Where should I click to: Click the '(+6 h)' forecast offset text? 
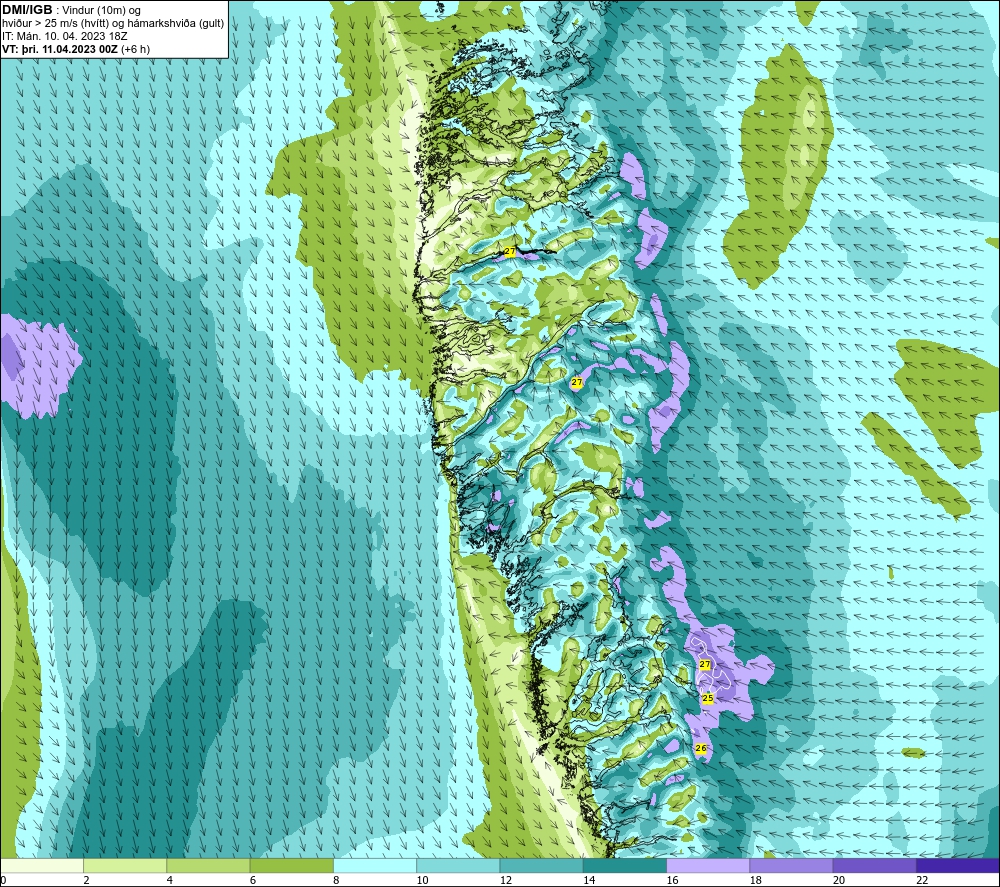pyautogui.click(x=136, y=49)
